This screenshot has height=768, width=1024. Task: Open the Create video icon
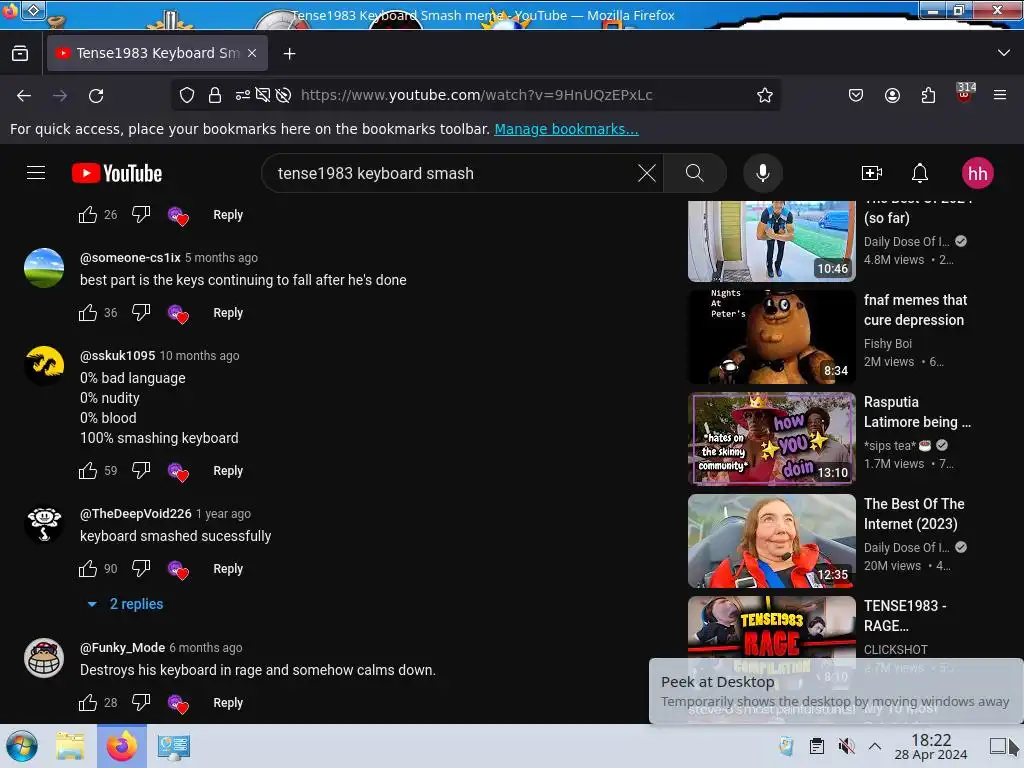(x=872, y=173)
